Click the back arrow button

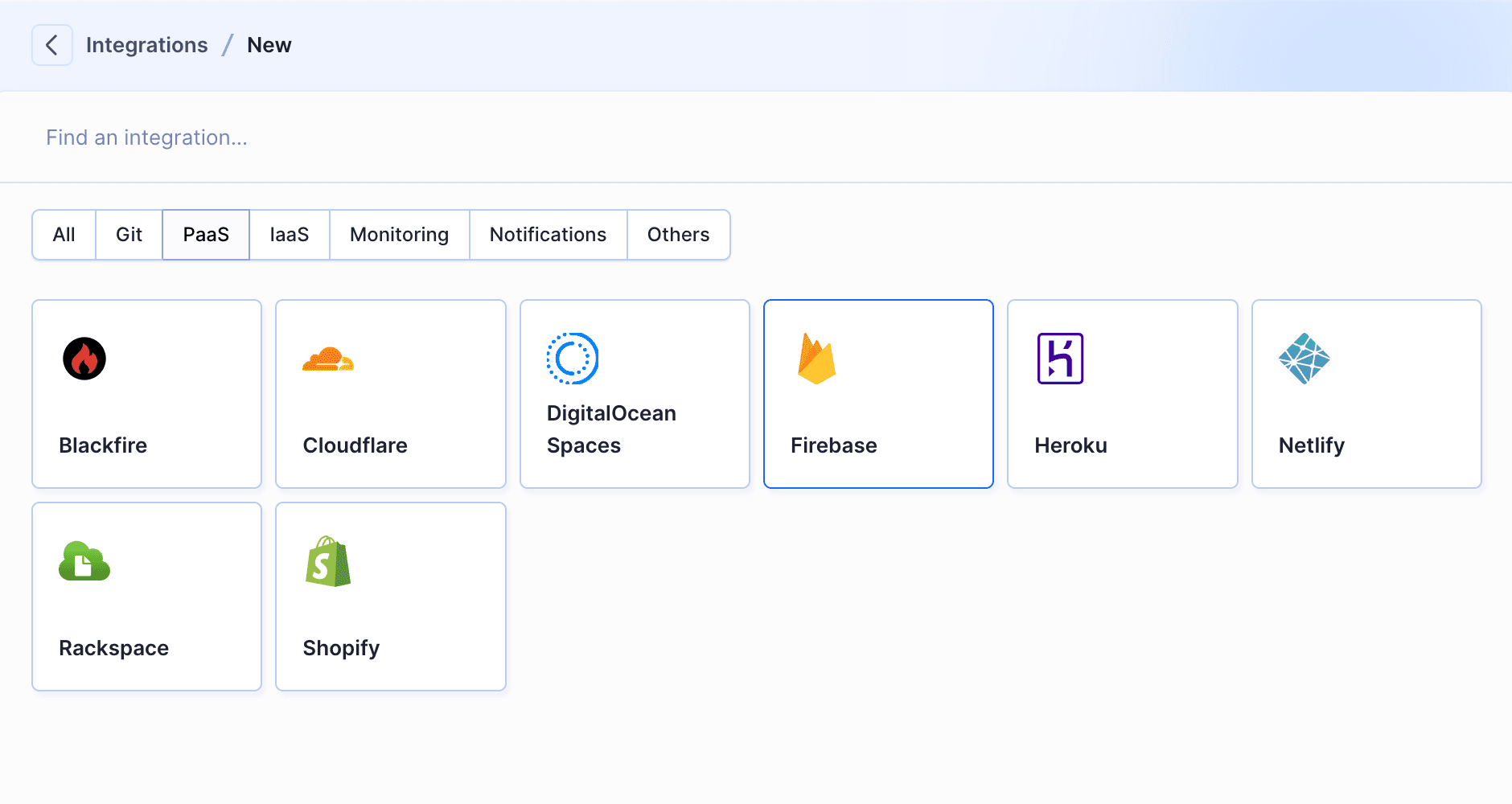tap(52, 45)
